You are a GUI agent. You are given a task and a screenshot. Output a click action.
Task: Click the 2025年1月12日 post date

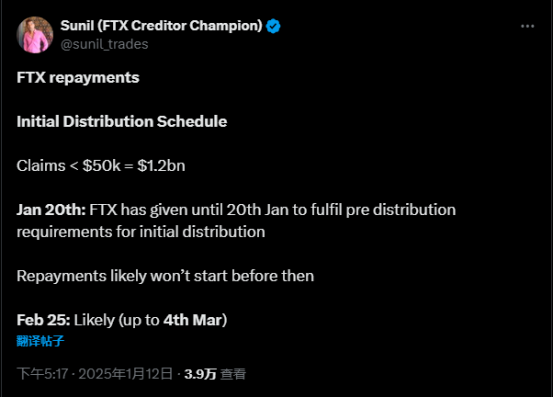[125, 374]
